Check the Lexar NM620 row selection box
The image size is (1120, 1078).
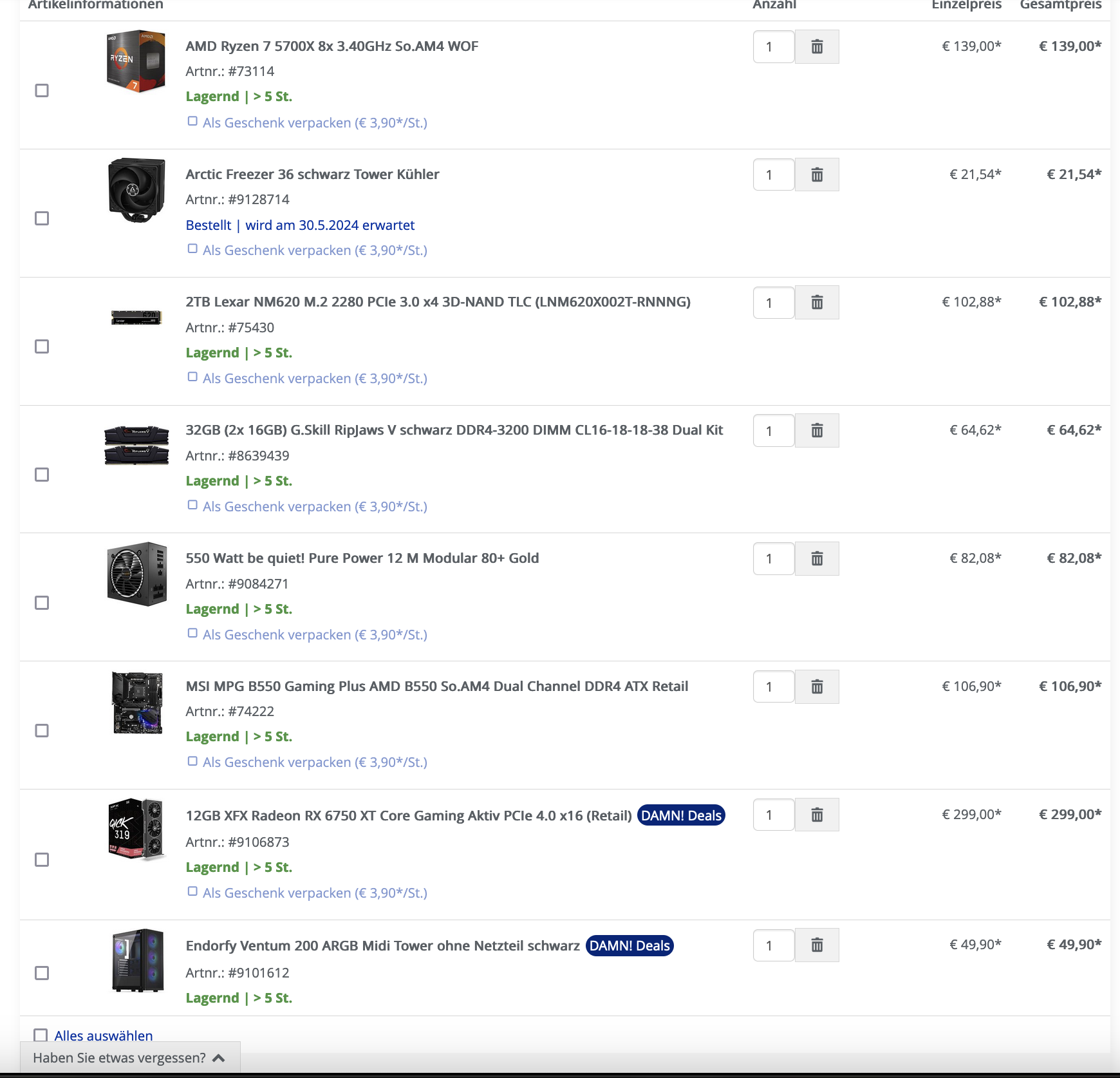point(42,346)
